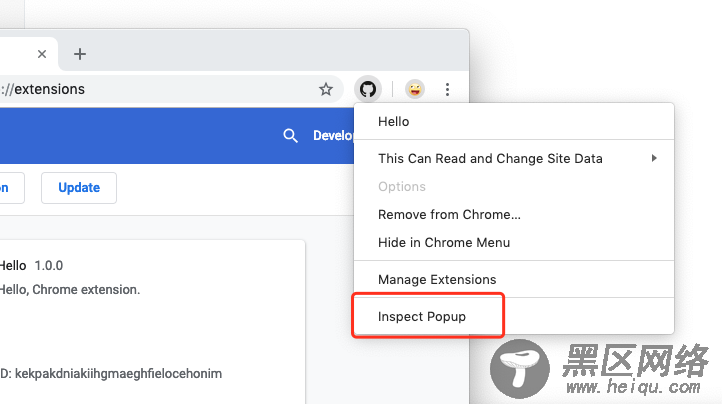Click the Options menu entry
This screenshot has width=722, height=404.
click(x=402, y=187)
